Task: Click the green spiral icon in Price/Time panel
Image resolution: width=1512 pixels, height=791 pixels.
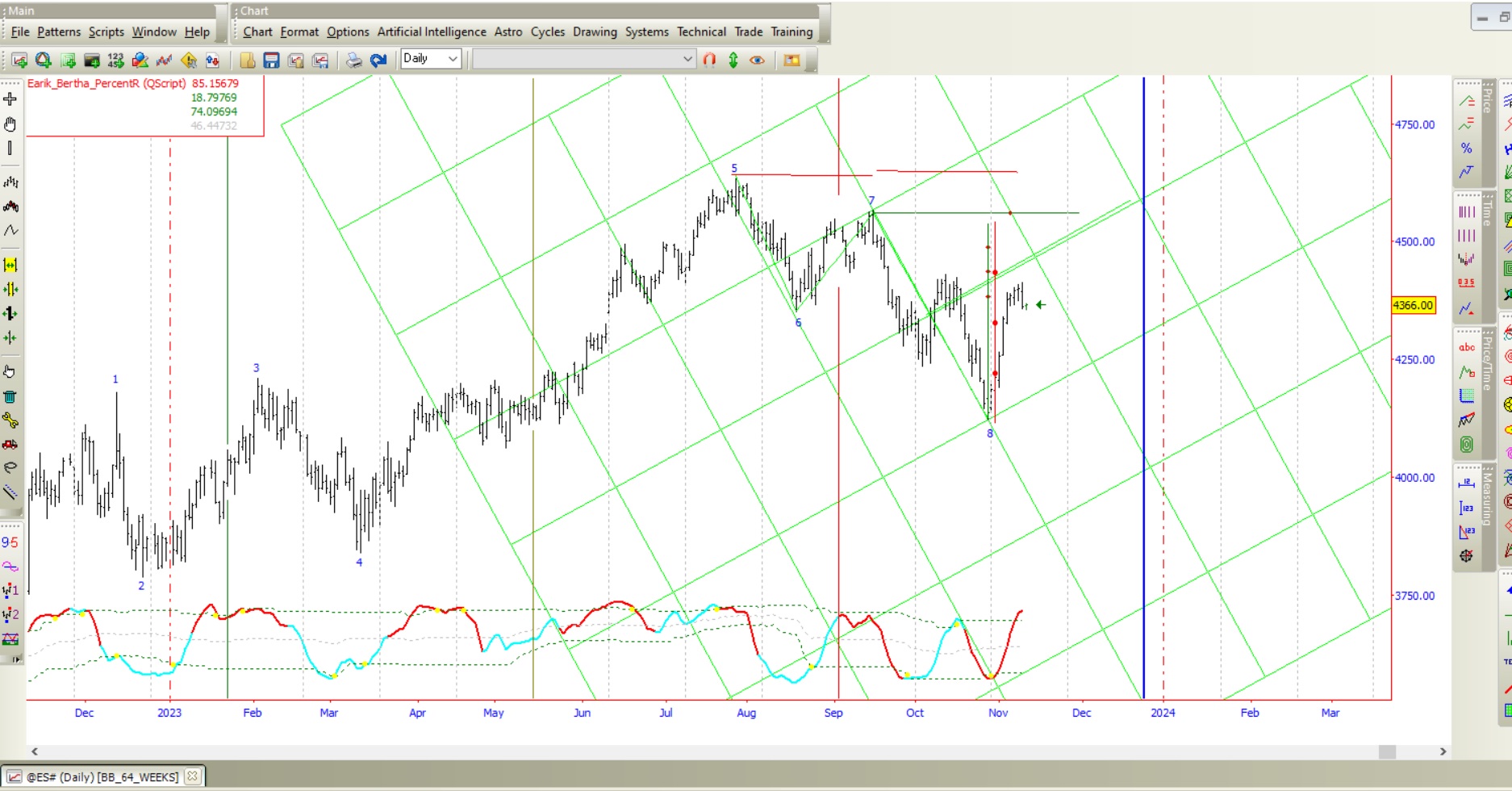Action: click(x=1467, y=444)
